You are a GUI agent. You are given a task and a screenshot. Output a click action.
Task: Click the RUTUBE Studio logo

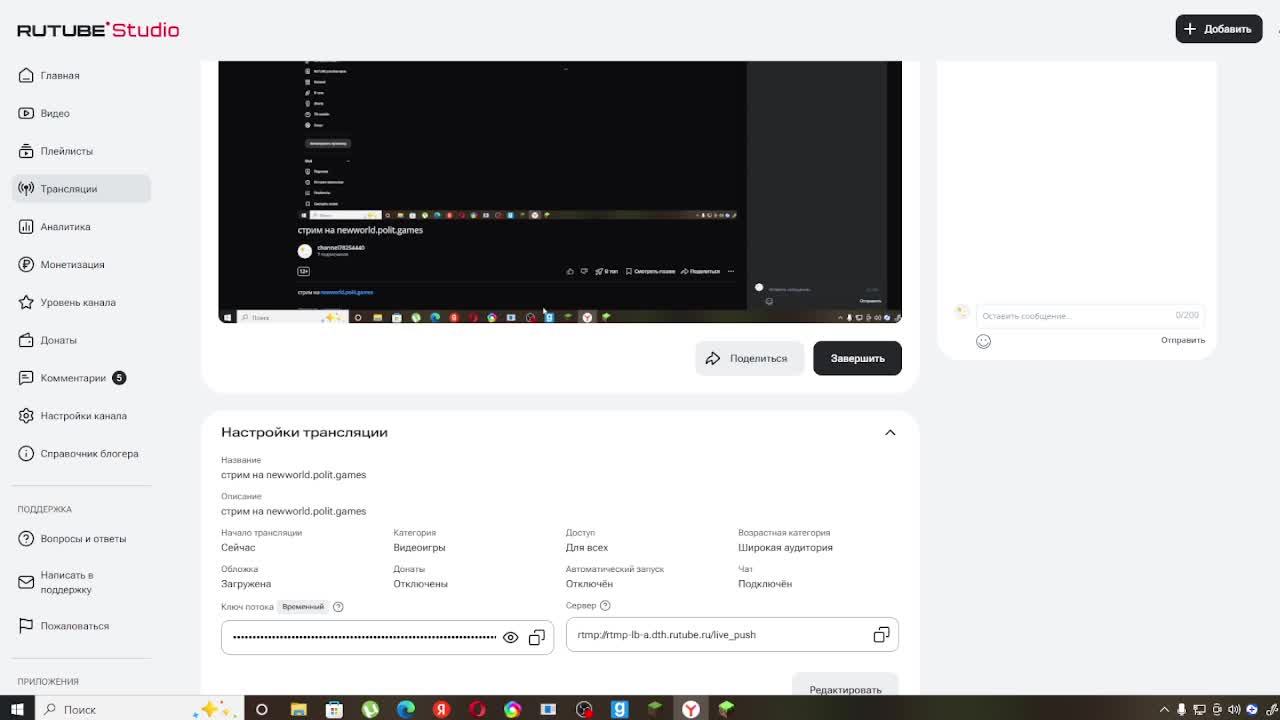tap(98, 30)
